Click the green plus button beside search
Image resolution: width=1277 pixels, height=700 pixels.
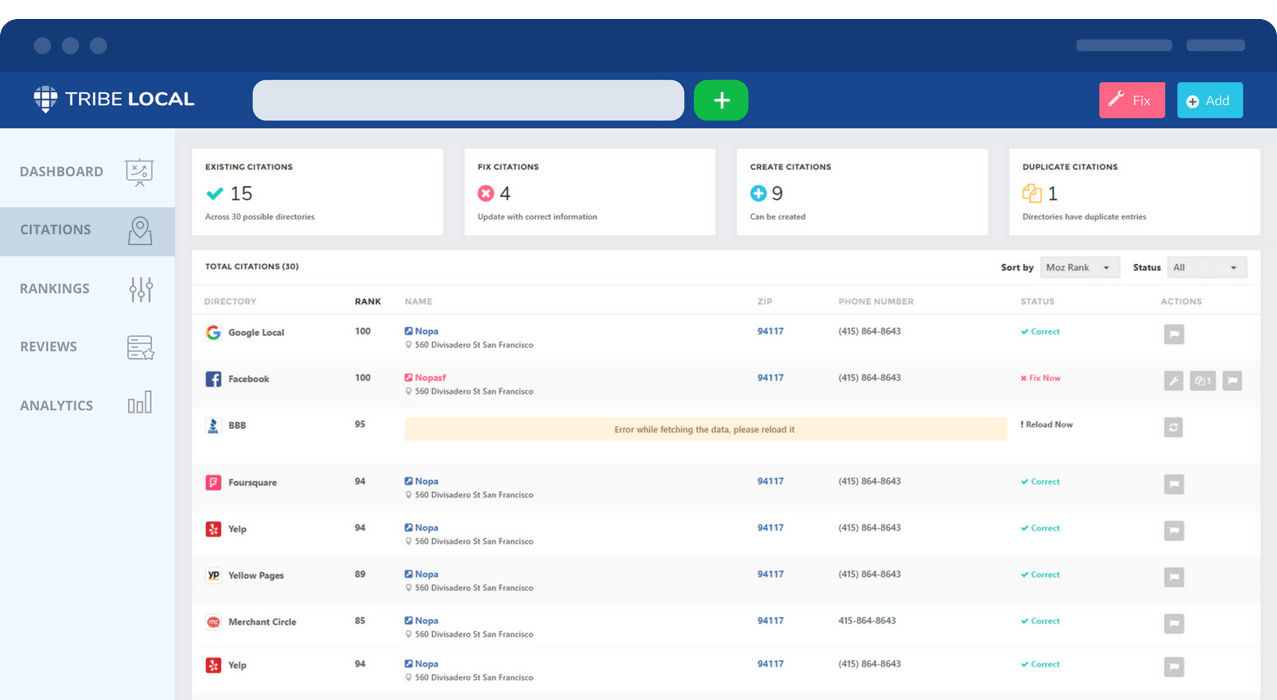pyautogui.click(x=721, y=100)
